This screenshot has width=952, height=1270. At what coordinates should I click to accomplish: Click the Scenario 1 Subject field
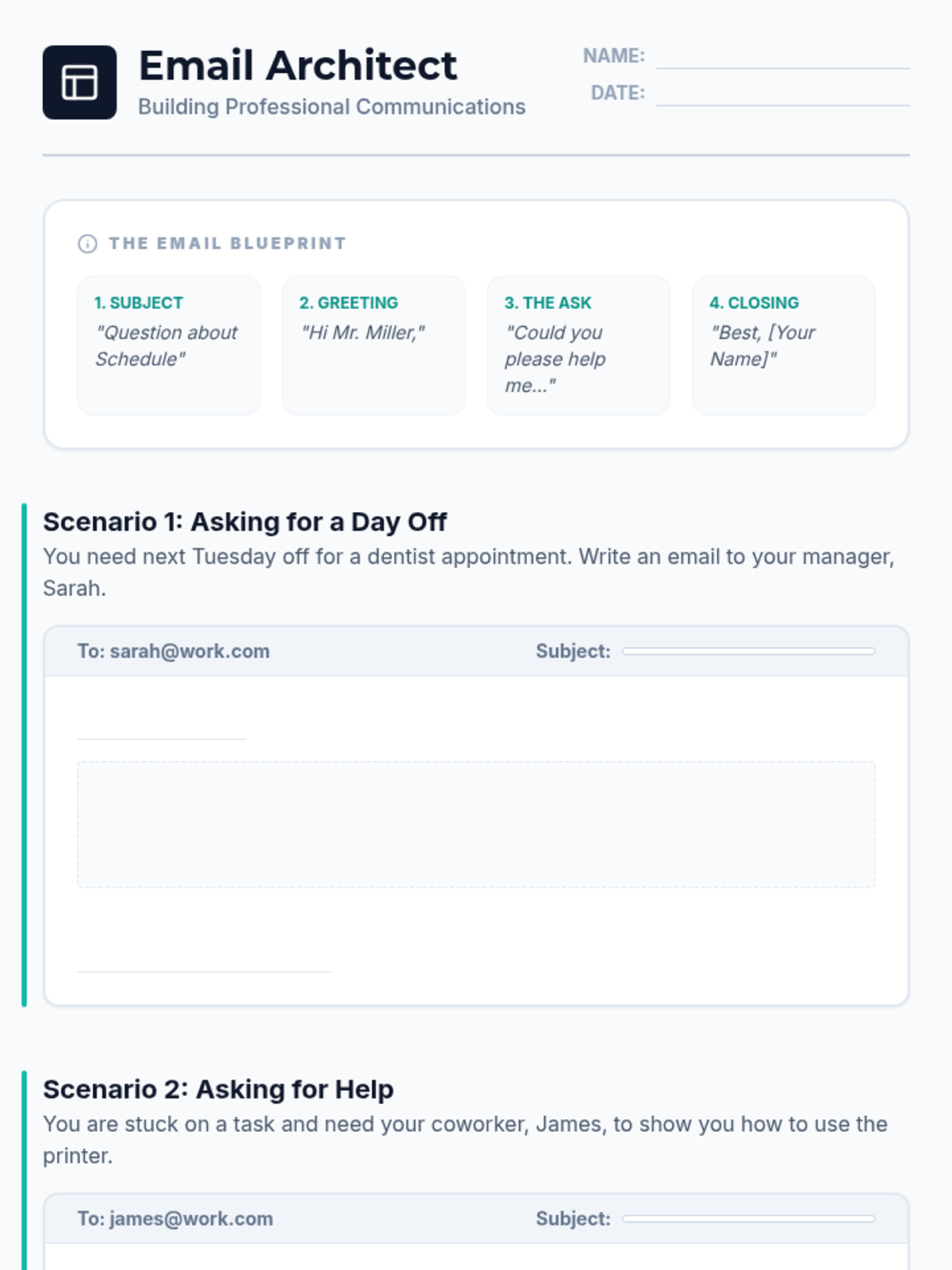click(x=748, y=652)
